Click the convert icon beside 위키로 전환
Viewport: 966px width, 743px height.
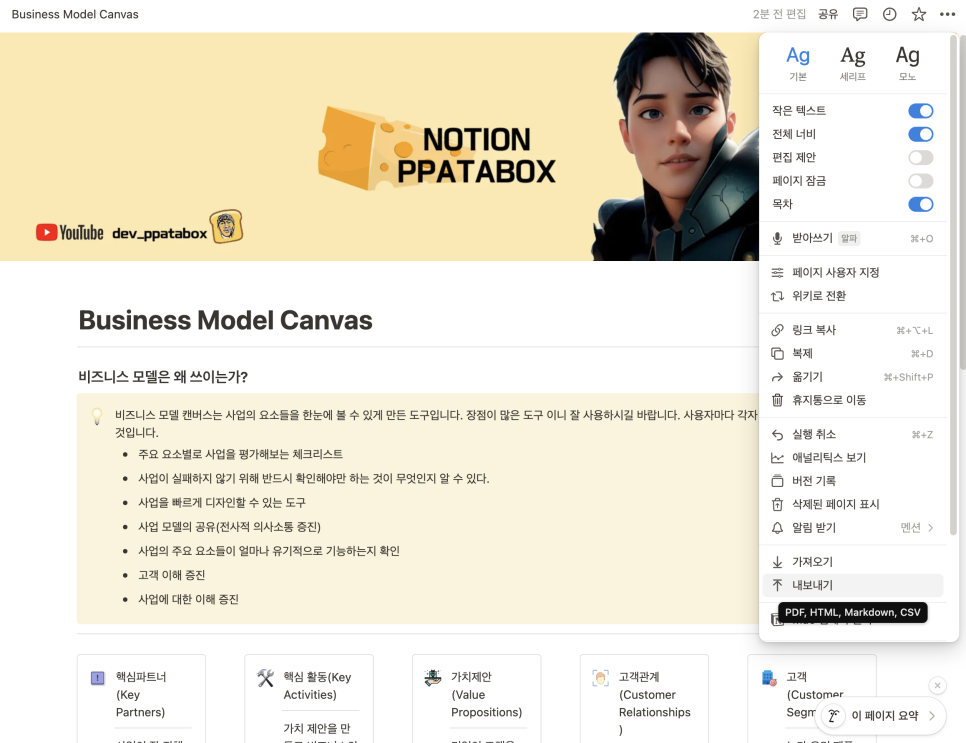click(x=777, y=296)
